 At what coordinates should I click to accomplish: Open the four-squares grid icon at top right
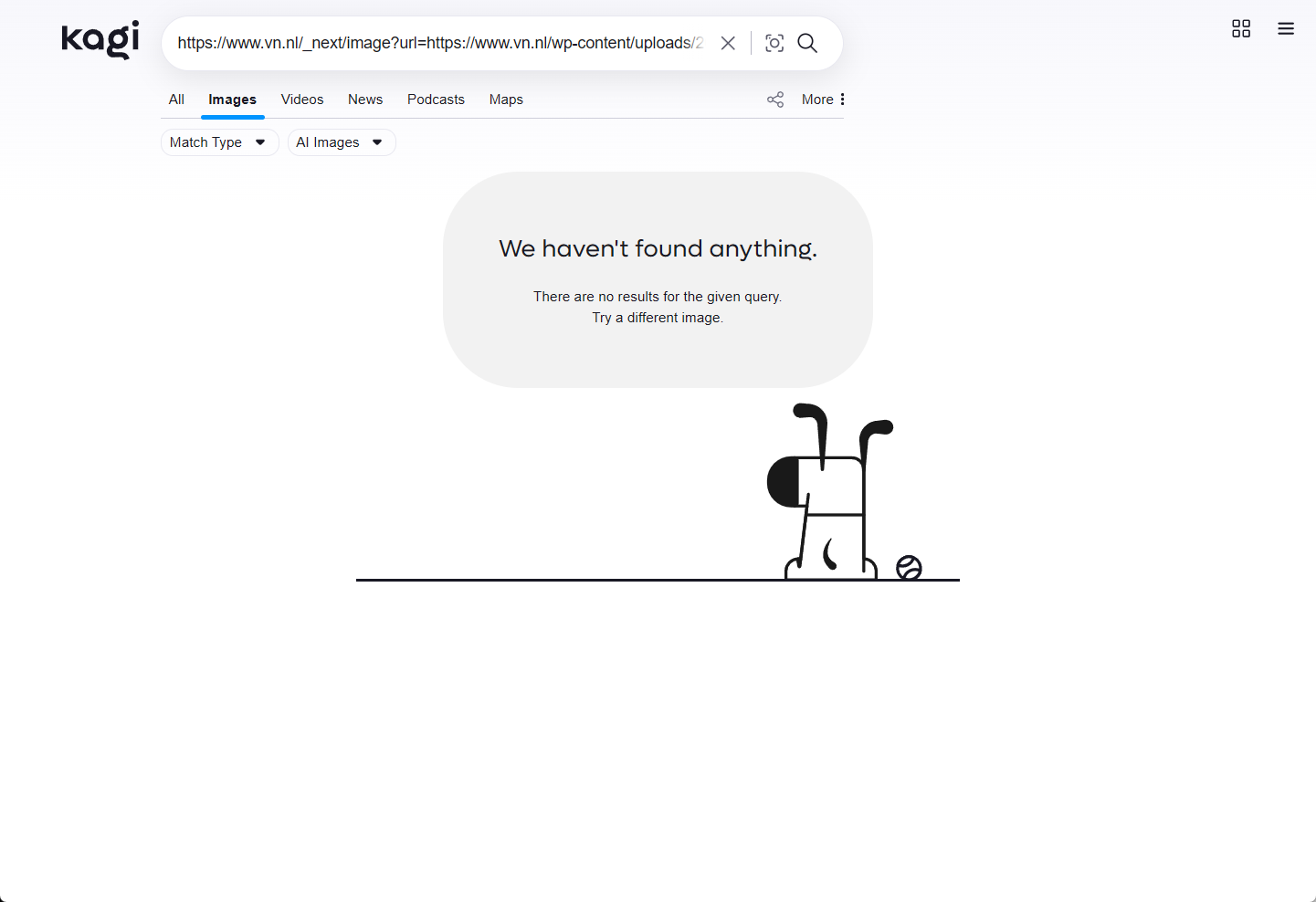(x=1240, y=28)
